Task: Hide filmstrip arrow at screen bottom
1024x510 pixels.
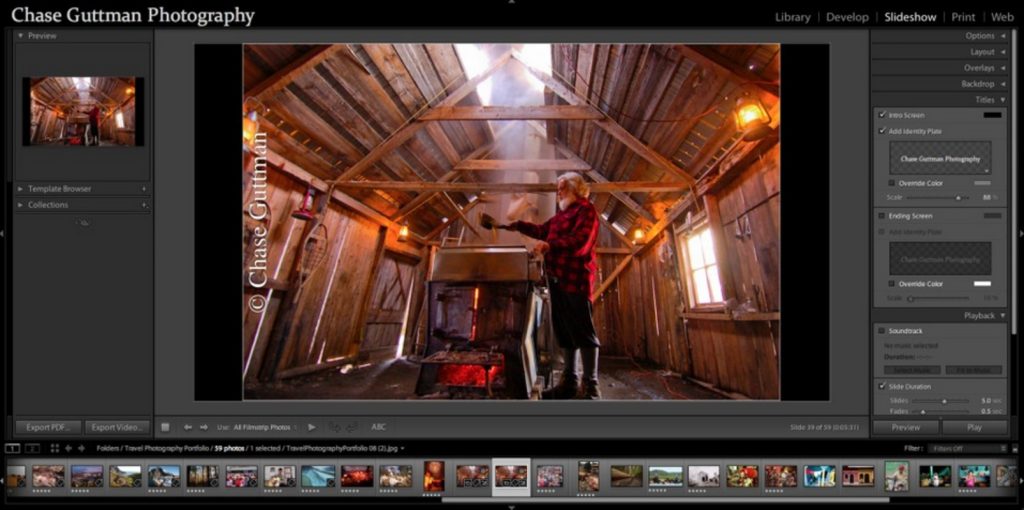Action: [x=511, y=507]
